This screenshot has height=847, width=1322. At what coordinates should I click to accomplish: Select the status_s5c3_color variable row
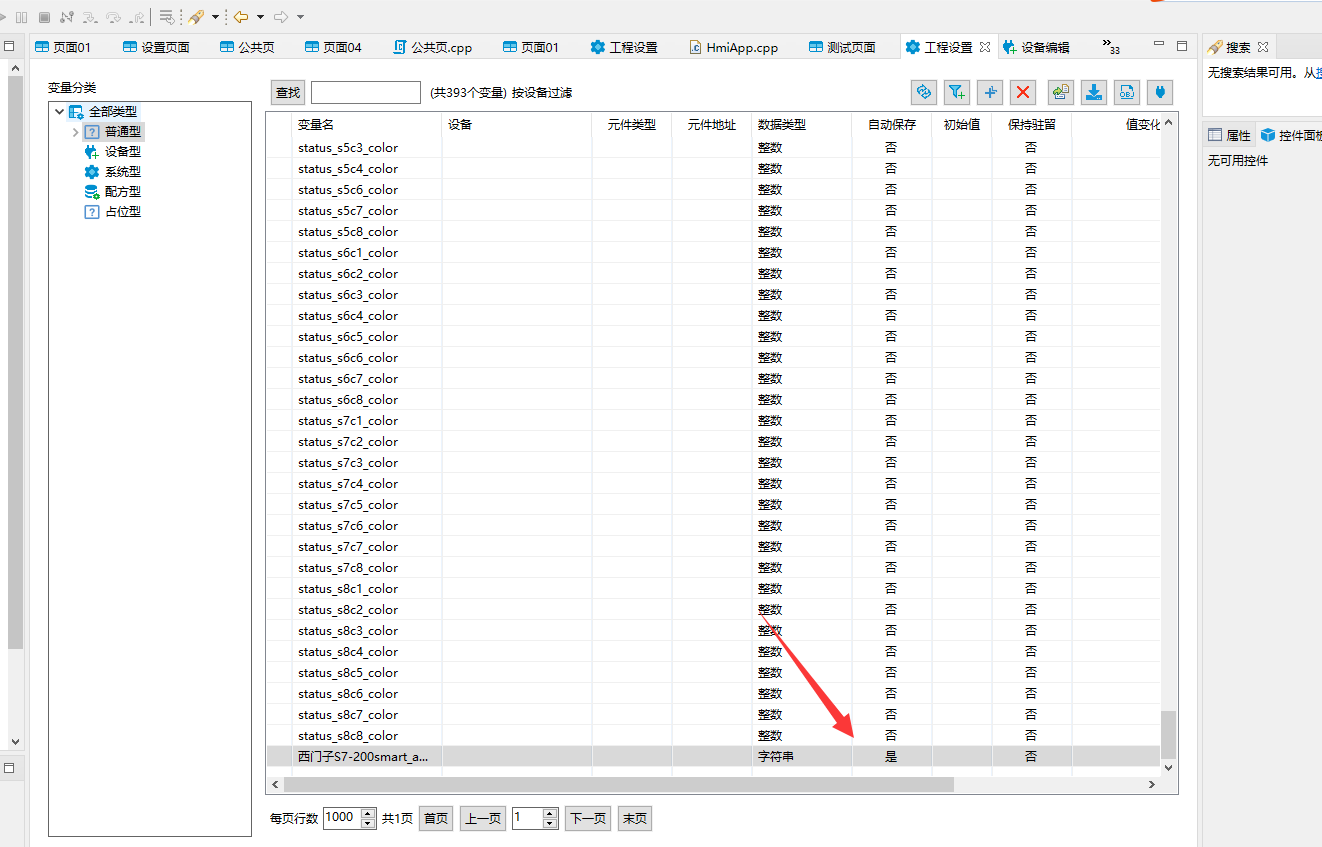(x=713, y=148)
